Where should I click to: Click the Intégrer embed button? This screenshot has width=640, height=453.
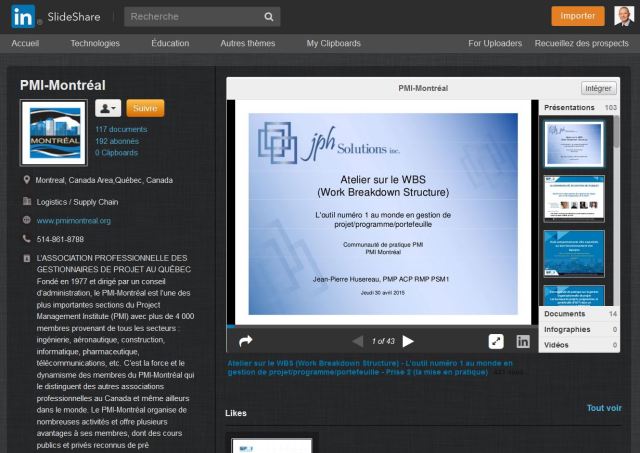pos(598,88)
